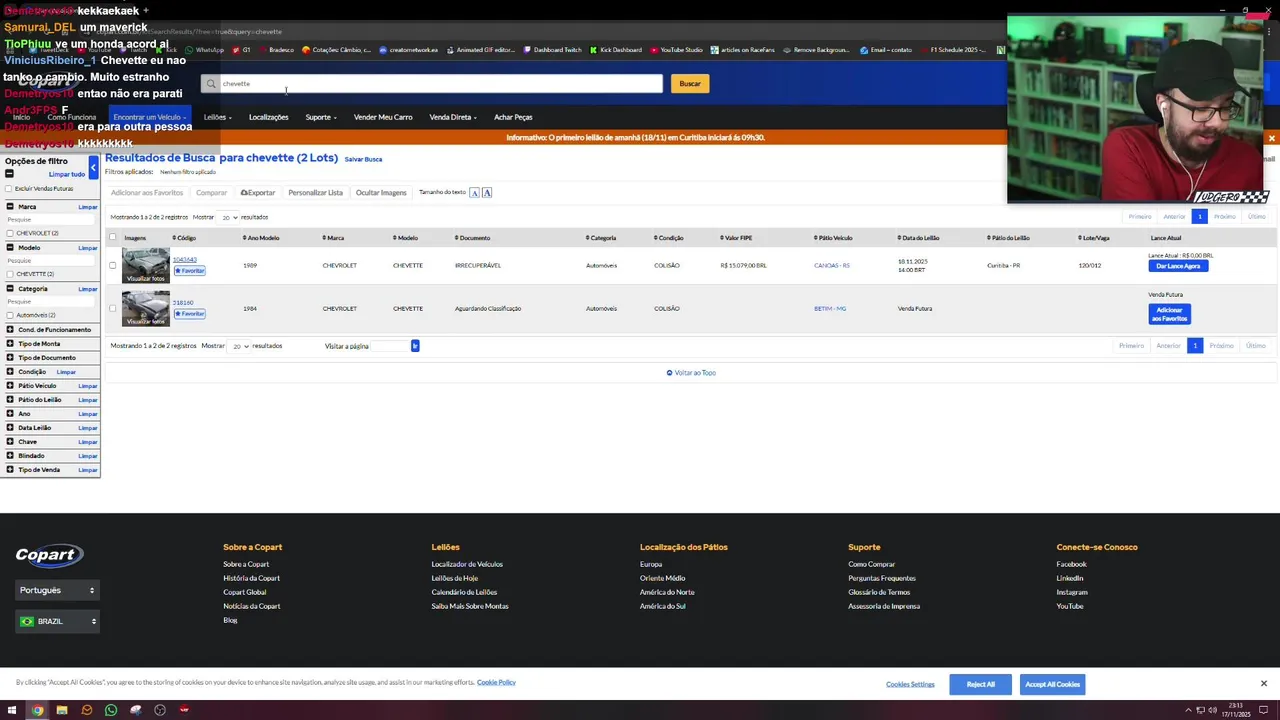
Task: Expand the Data Leilão filter
Action: tap(10, 428)
